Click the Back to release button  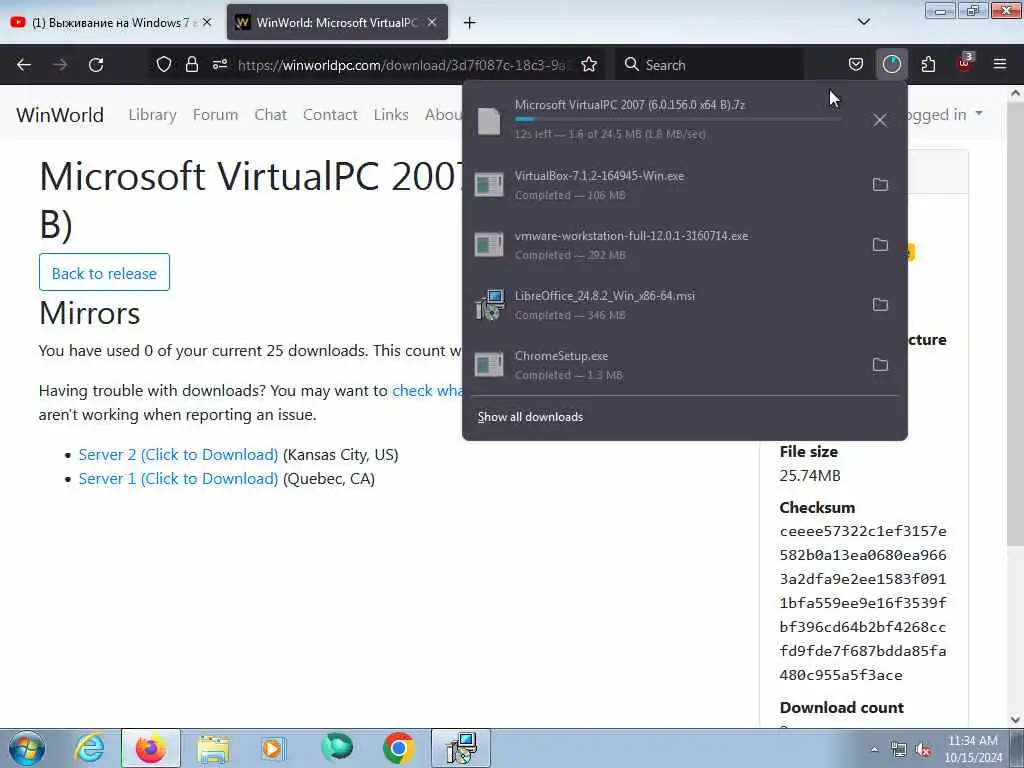point(104,272)
